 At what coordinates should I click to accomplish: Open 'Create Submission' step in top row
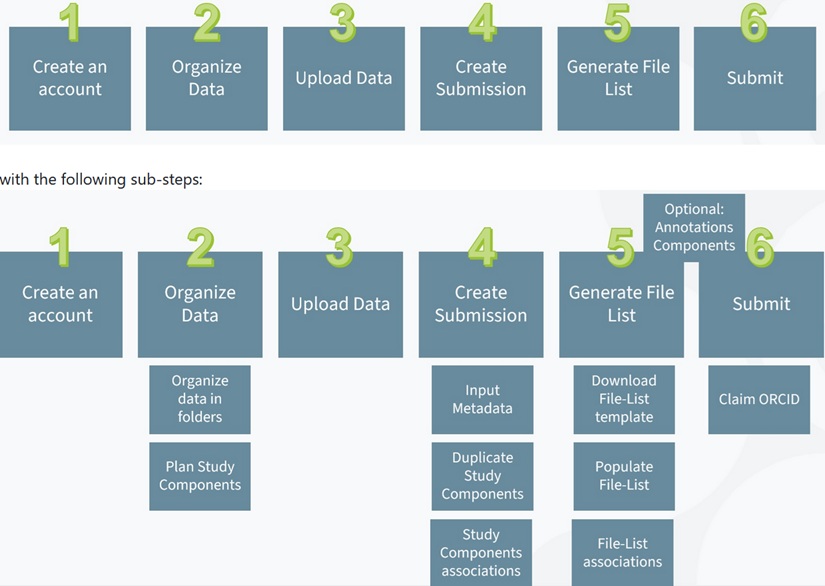point(481,79)
